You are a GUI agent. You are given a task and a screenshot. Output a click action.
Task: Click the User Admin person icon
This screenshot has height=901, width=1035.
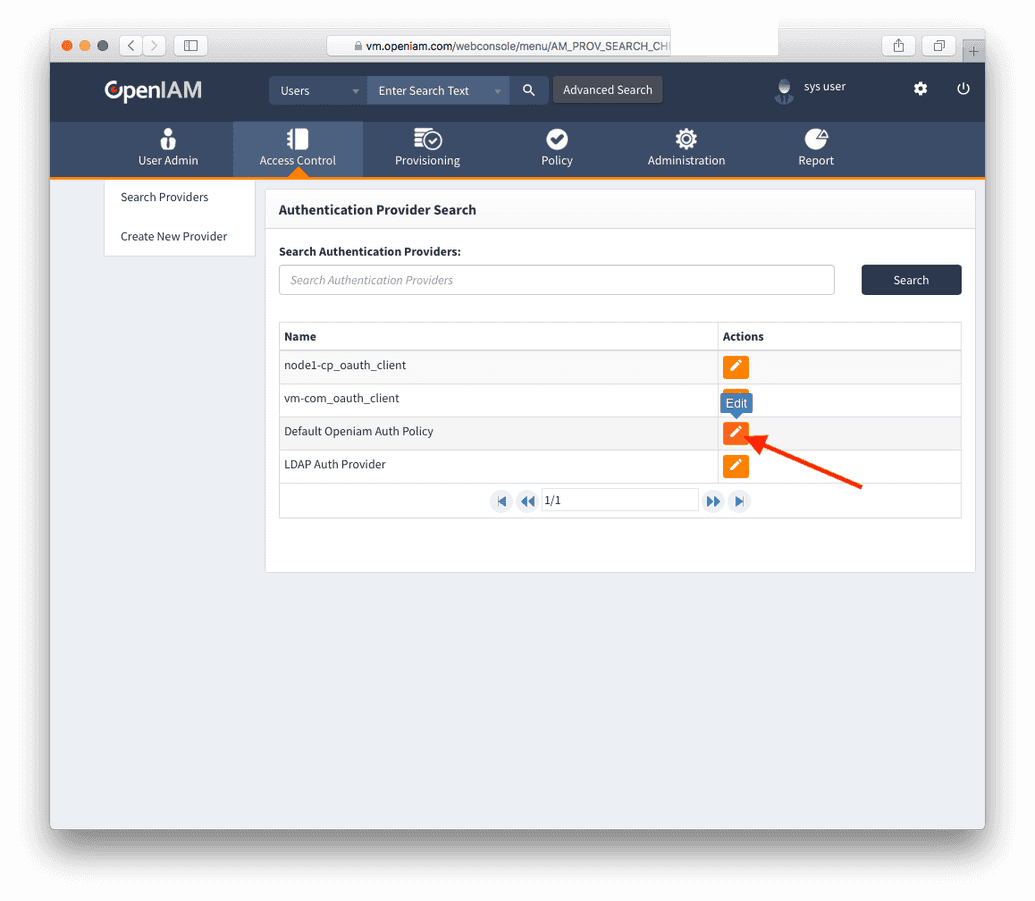167,139
